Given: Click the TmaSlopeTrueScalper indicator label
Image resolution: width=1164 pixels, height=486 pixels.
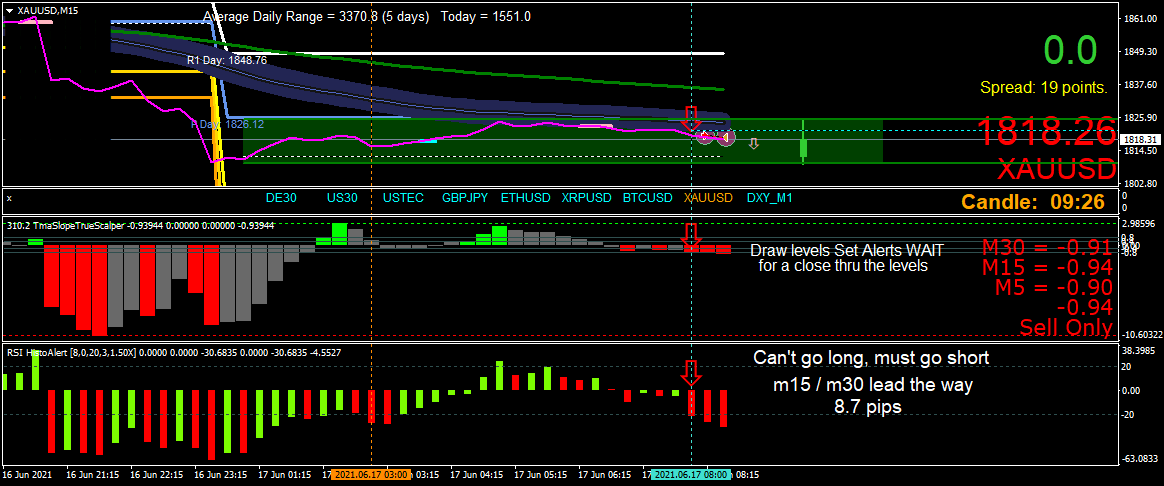Looking at the screenshot, I should pos(140,226).
